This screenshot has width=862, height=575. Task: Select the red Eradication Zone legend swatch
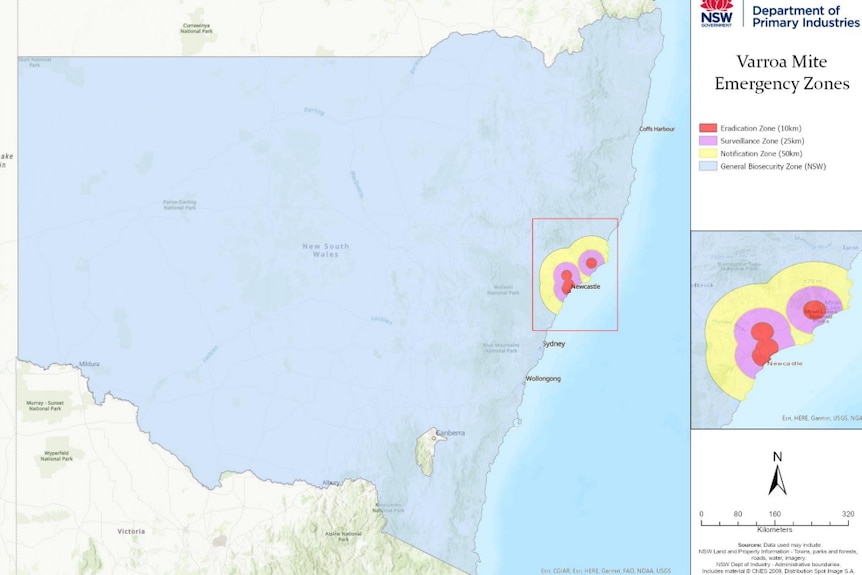[708, 128]
